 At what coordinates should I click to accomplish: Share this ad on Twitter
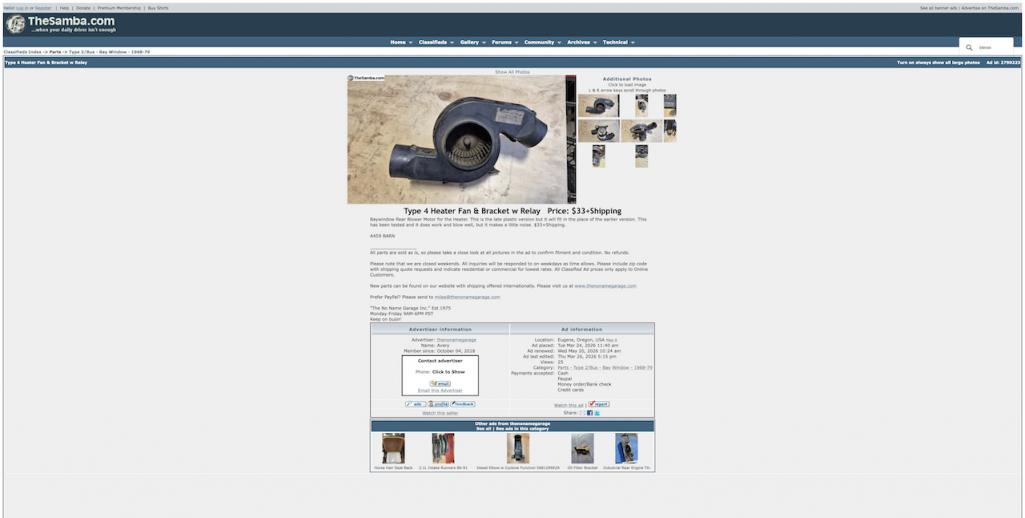pos(597,413)
